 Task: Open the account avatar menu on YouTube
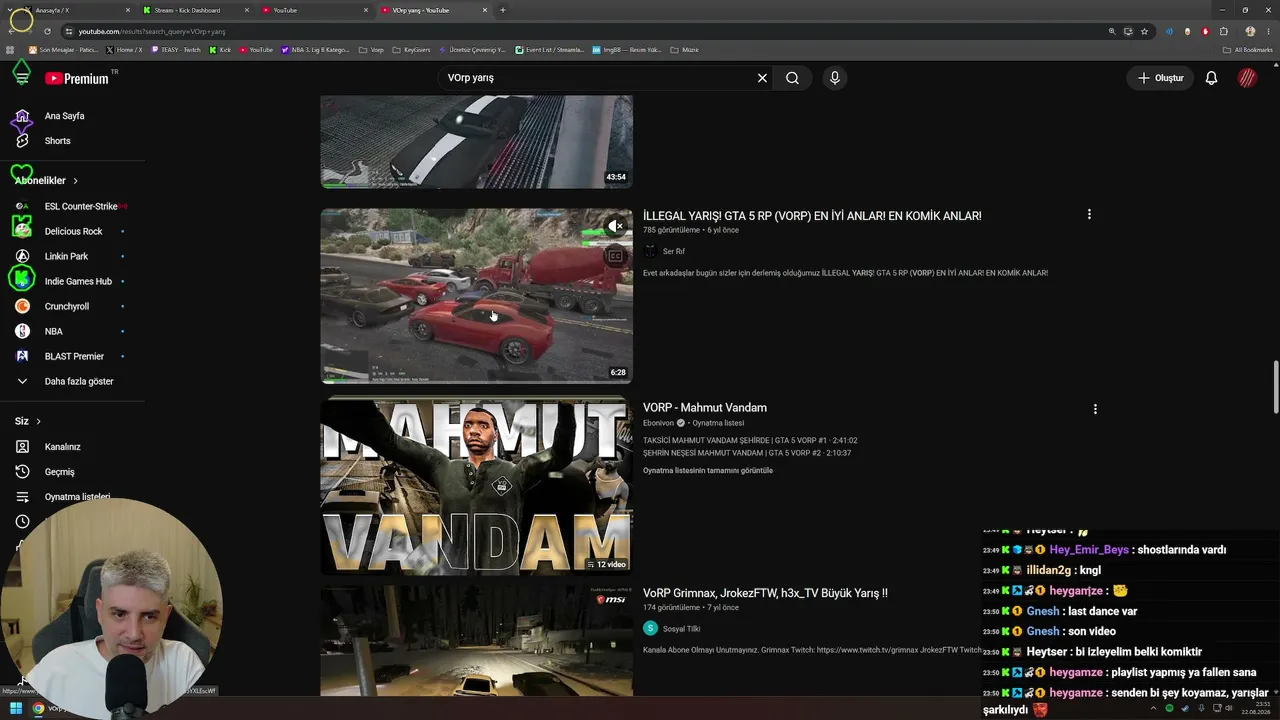pyautogui.click(x=1247, y=78)
